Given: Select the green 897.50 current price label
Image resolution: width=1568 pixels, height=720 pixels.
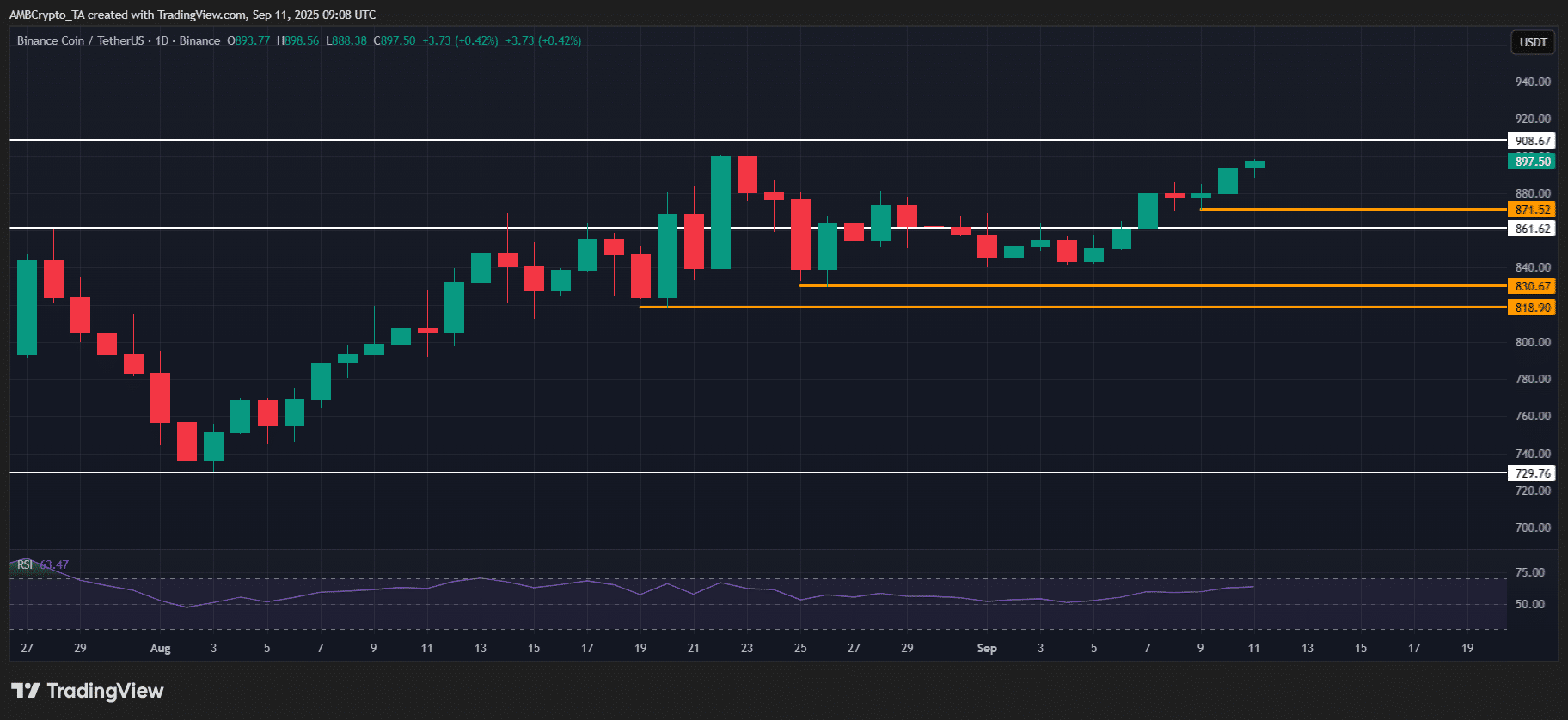Looking at the screenshot, I should pos(1532,162).
